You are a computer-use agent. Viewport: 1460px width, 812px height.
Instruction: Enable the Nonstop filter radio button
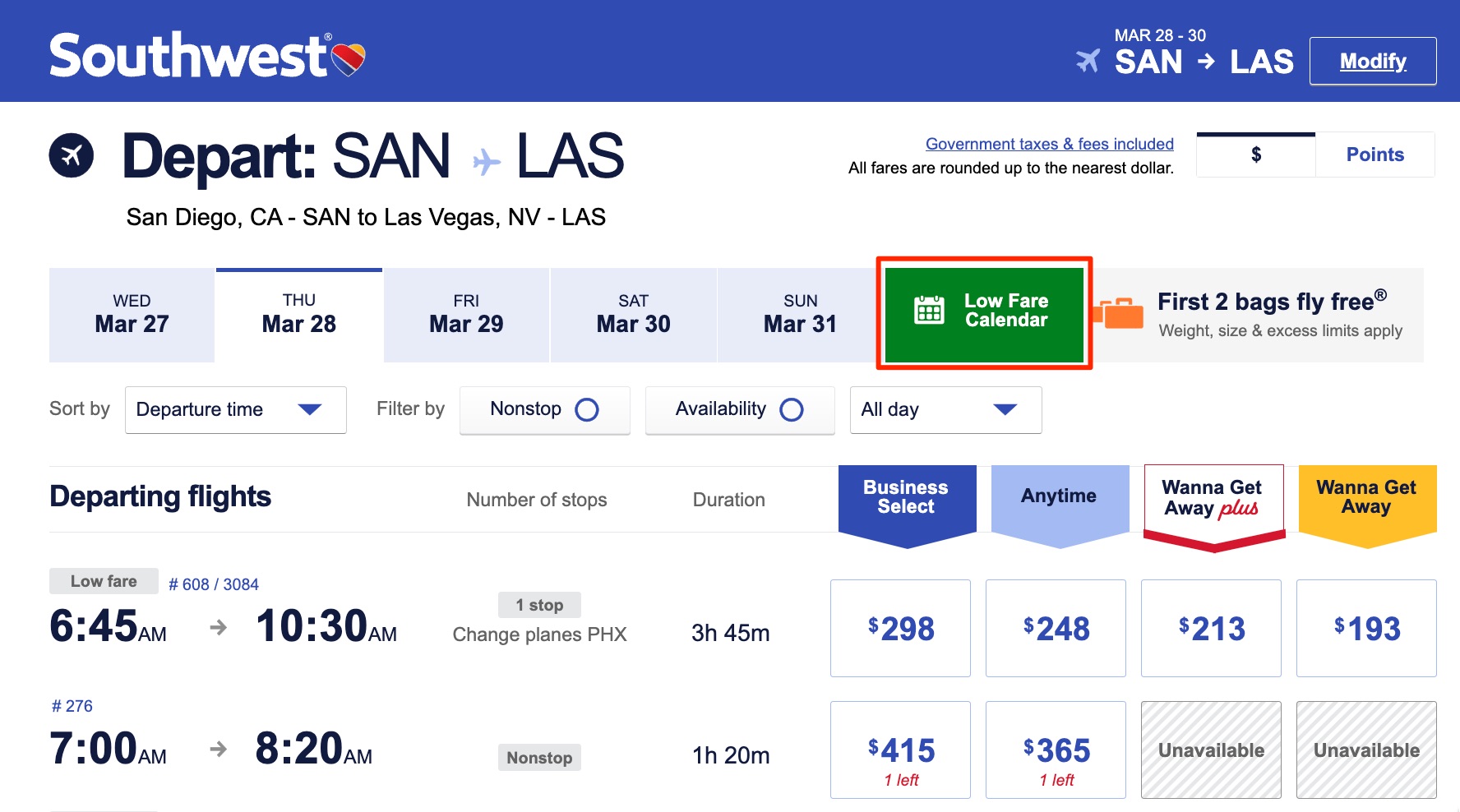click(587, 409)
